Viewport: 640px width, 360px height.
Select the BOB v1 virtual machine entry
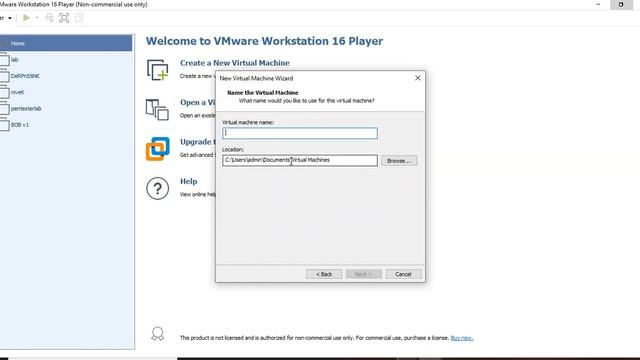pyautogui.click(x=20, y=125)
